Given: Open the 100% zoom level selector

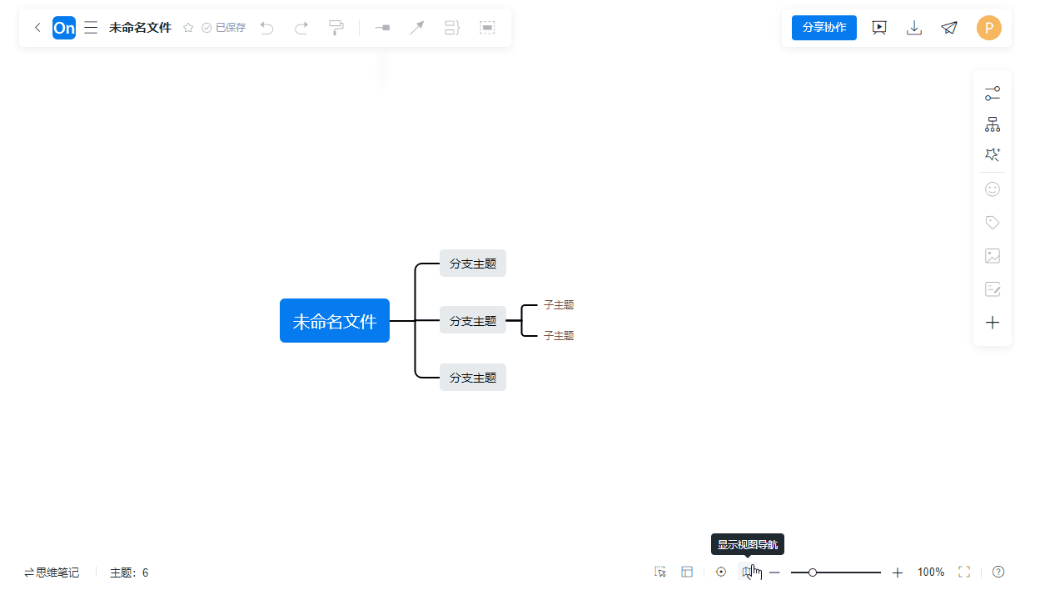Looking at the screenshot, I should coord(930,572).
